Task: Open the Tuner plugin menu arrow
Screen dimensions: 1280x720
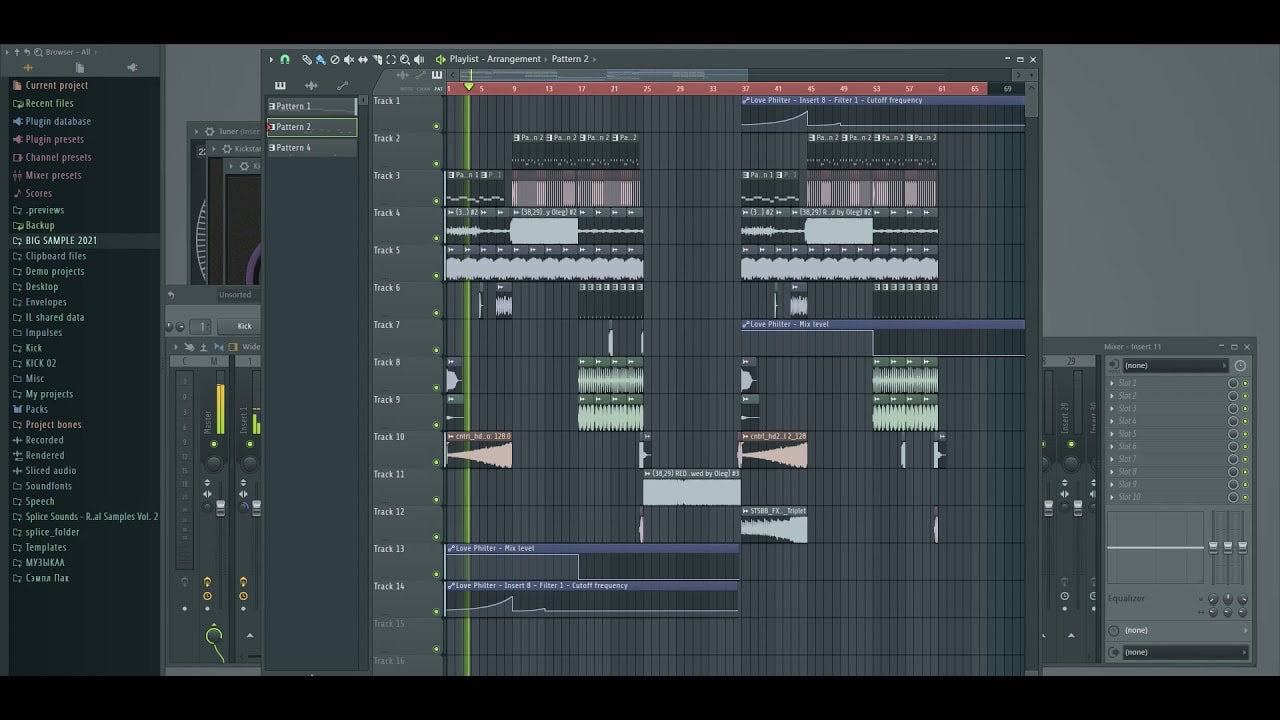Action: tap(197, 131)
